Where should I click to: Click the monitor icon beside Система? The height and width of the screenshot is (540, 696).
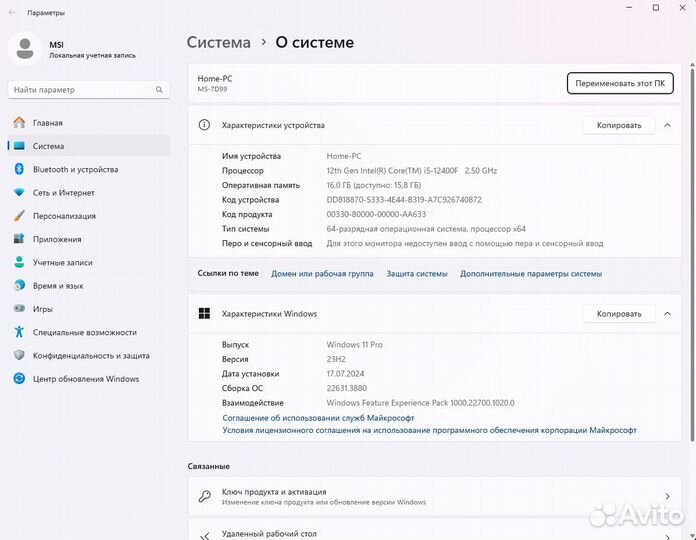point(19,146)
